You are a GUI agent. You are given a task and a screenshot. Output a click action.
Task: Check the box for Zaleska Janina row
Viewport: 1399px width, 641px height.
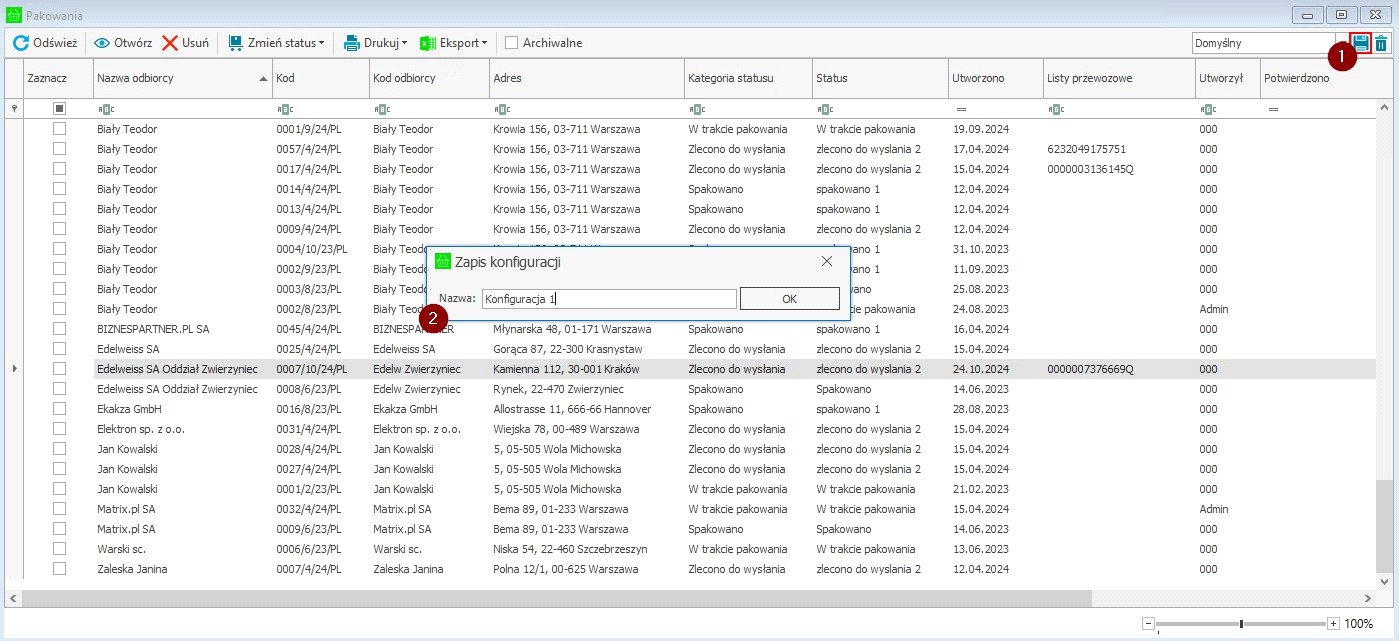tap(60, 569)
